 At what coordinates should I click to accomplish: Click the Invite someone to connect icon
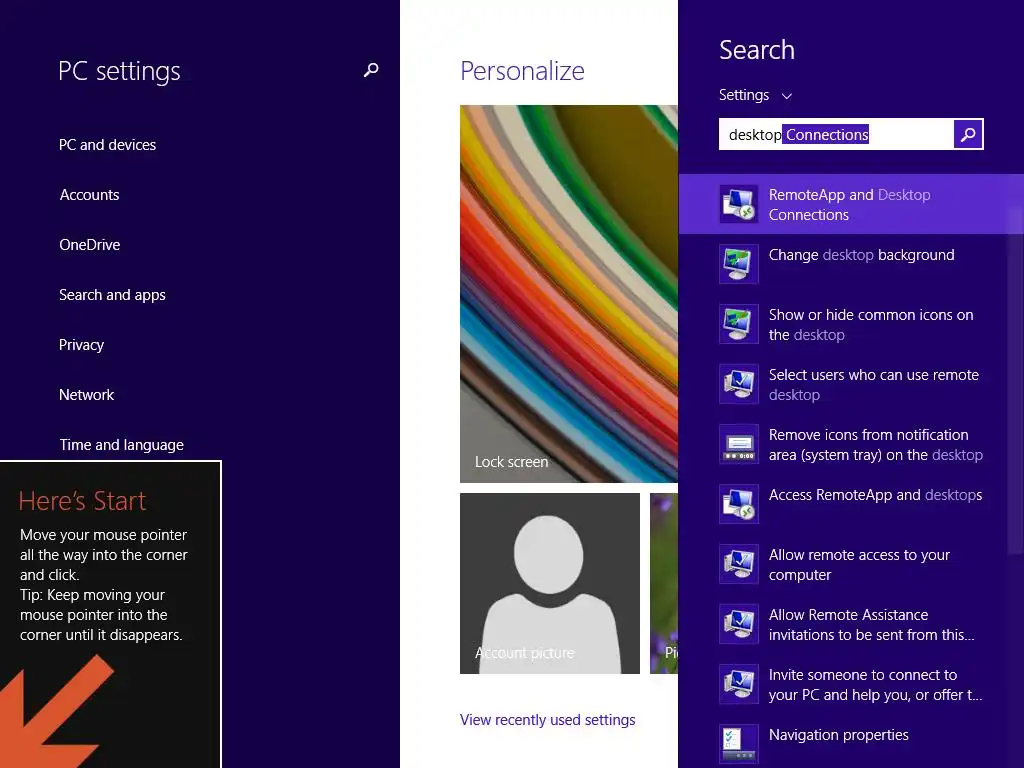click(739, 684)
